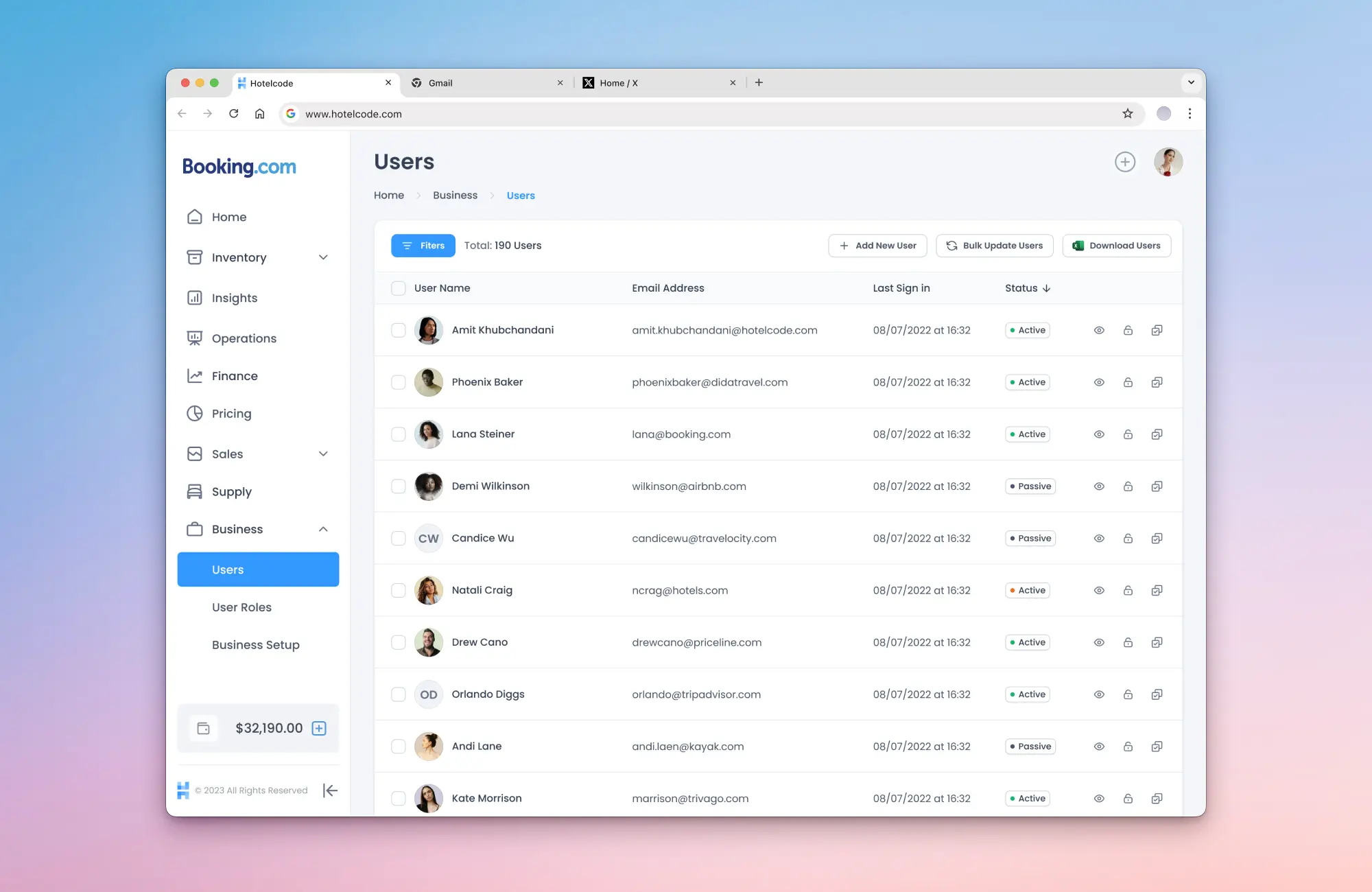Check the box for Demi Wilkinson
The image size is (1372, 892).
coord(399,486)
